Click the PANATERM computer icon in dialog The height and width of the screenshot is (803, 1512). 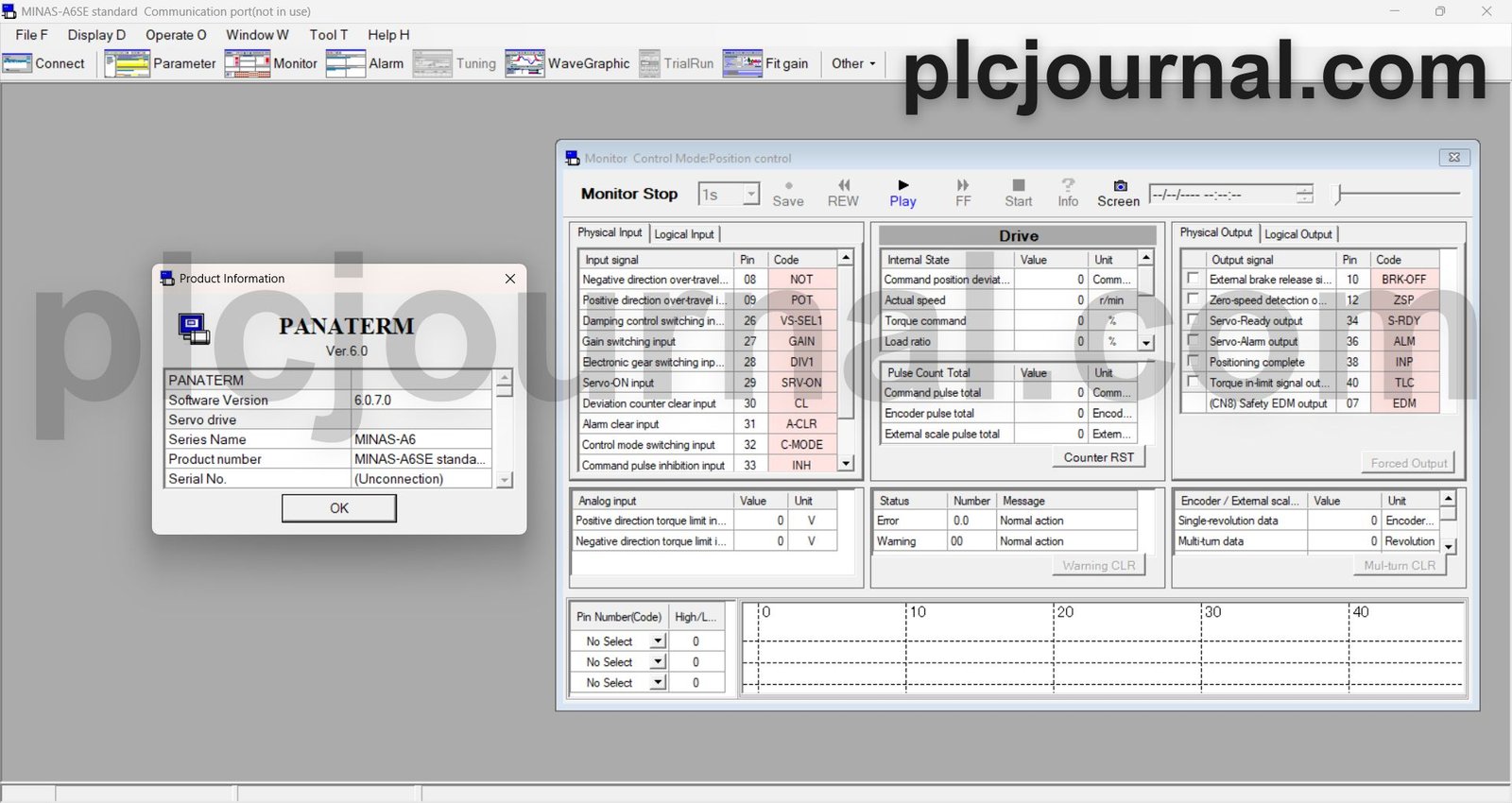point(194,328)
